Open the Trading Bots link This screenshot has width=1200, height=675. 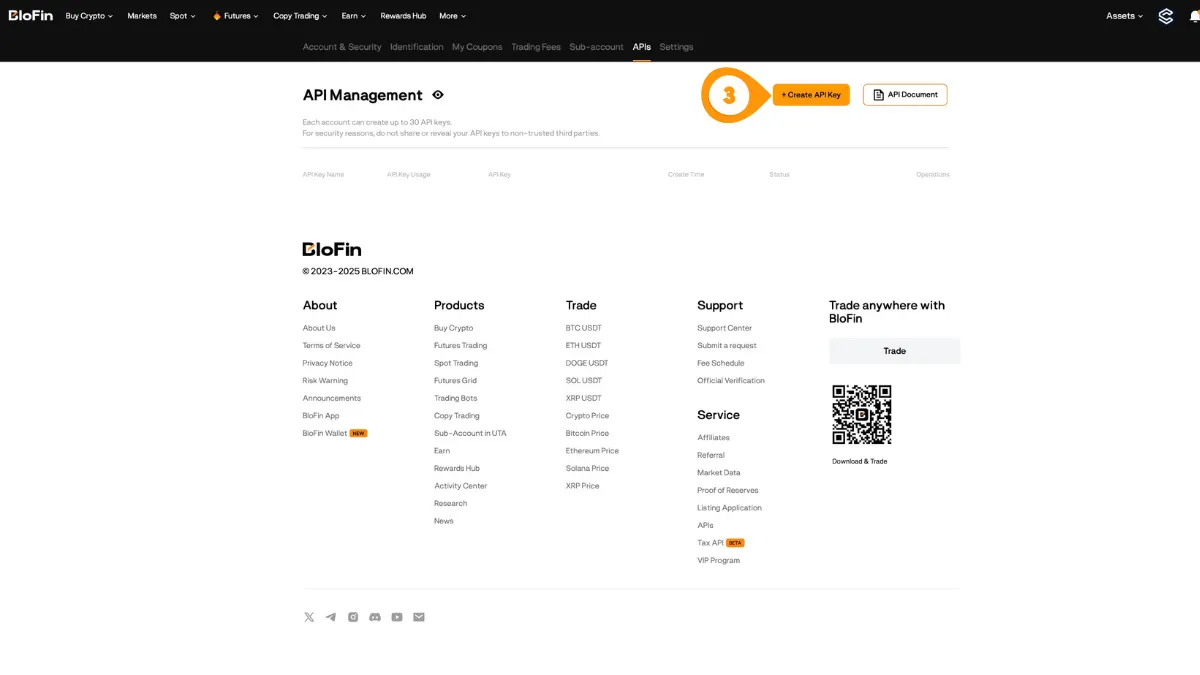click(456, 398)
